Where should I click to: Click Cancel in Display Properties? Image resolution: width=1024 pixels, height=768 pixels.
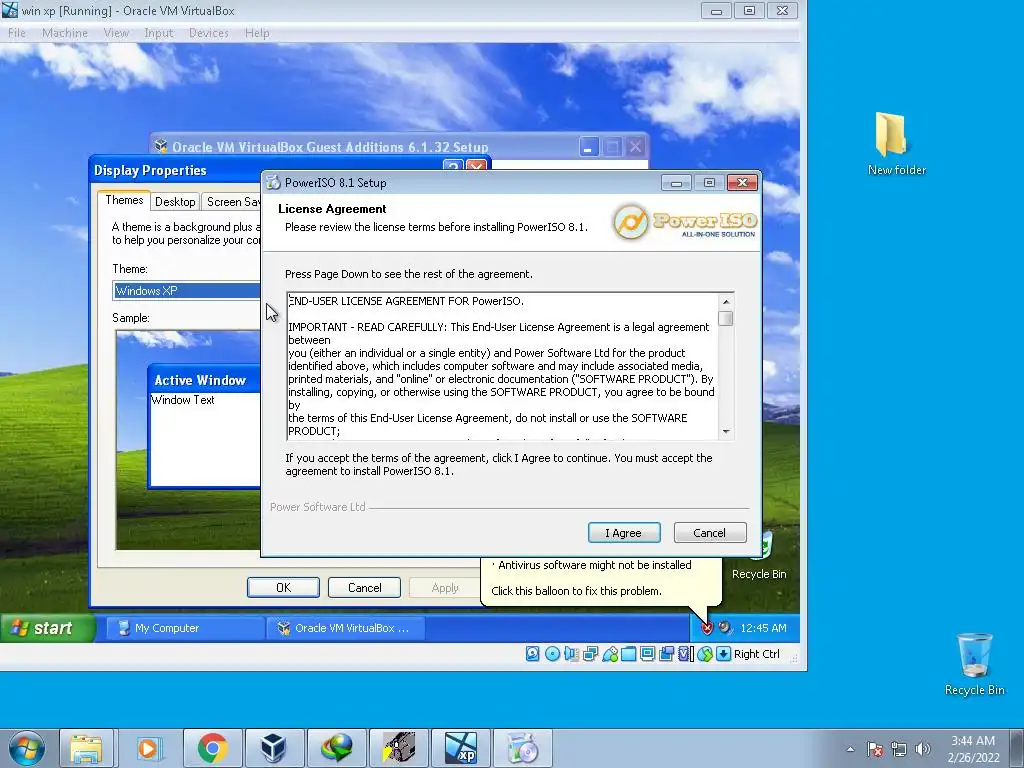[364, 588]
